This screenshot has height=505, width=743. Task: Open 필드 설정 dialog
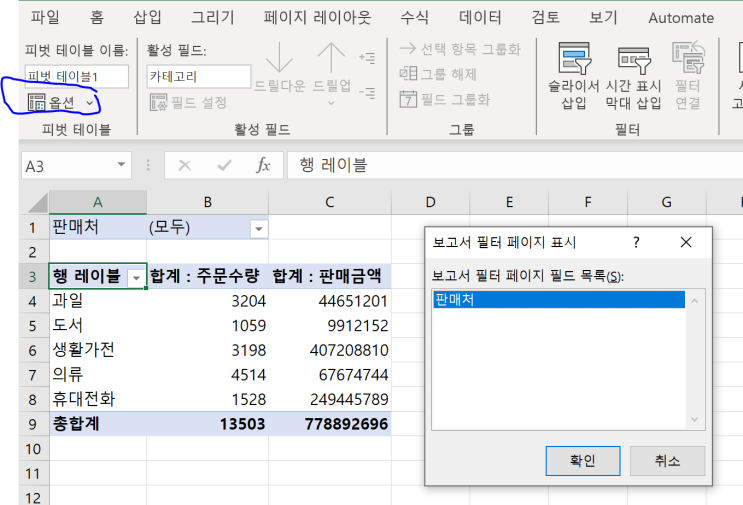pyautogui.click(x=189, y=102)
